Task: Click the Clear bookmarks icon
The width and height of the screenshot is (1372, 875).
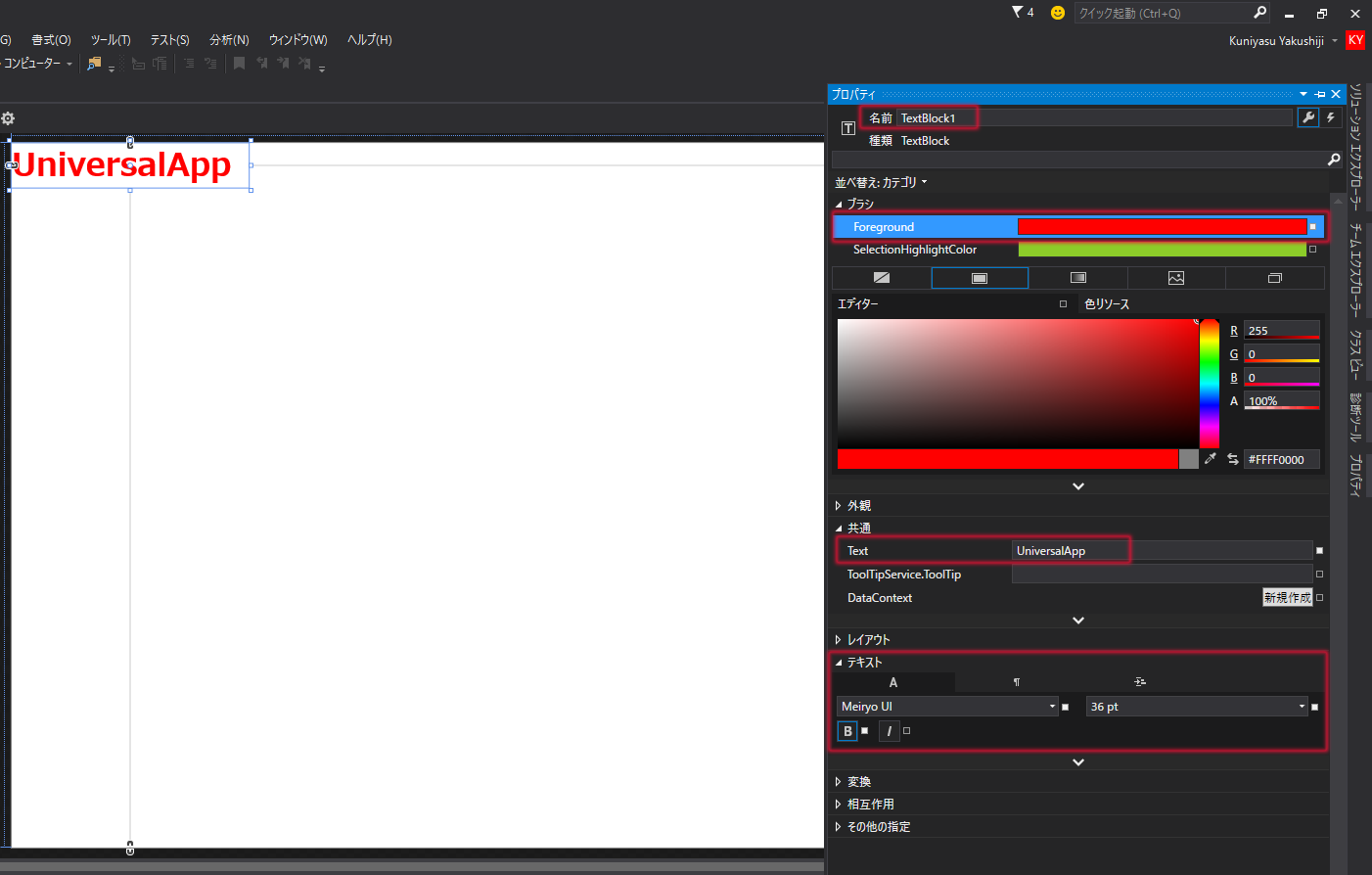Action: [x=304, y=64]
